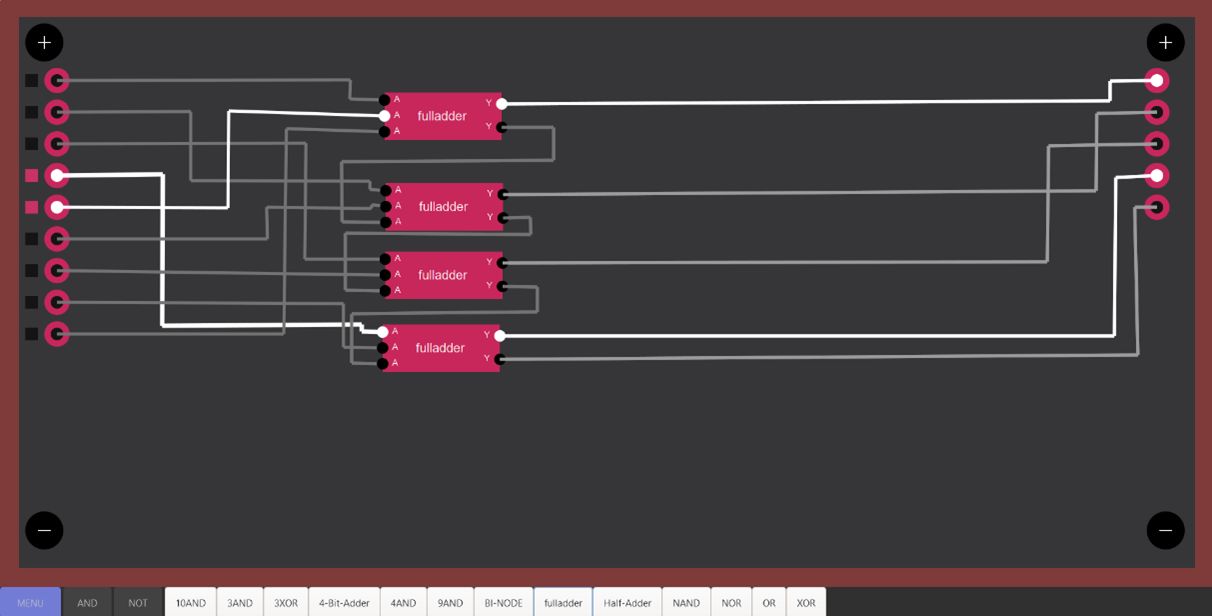Viewport: 1212px width, 616px height.
Task: Toggle the bottom input switch on the left
Action: click(57, 333)
